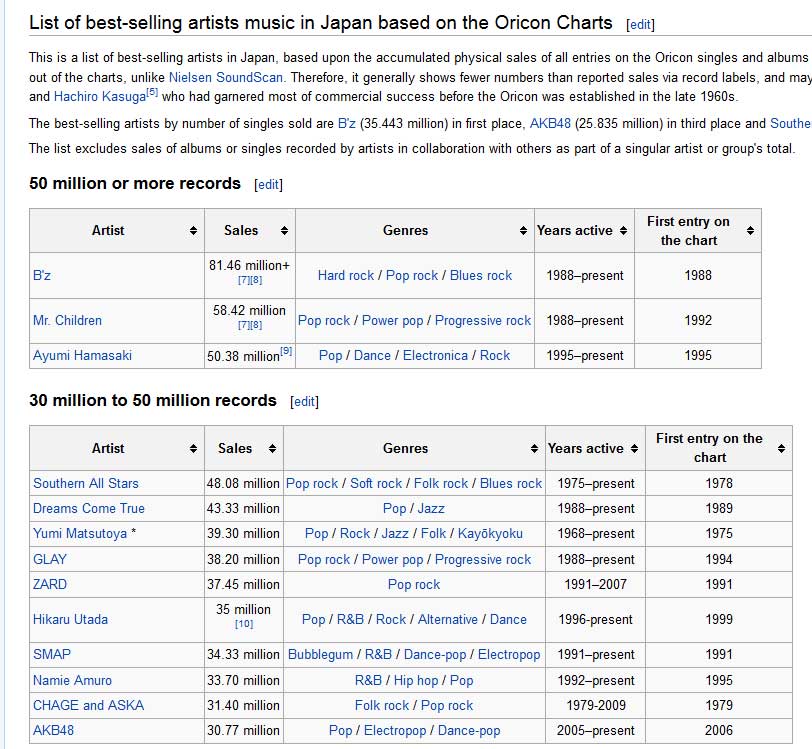Click the Sales header in second table
Screen dimensions: 812x749
click(x=235, y=449)
